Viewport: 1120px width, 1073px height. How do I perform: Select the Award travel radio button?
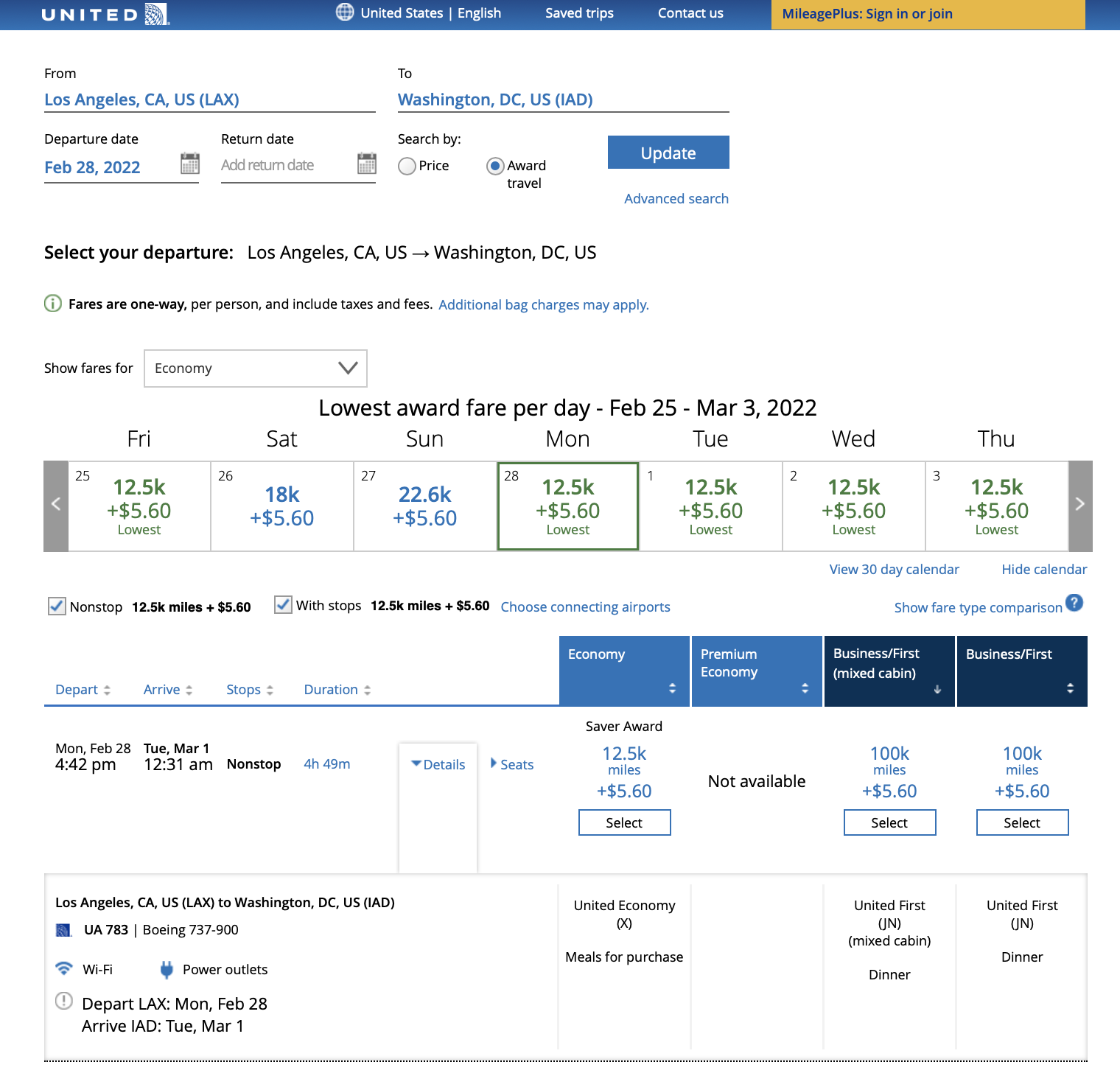click(495, 167)
